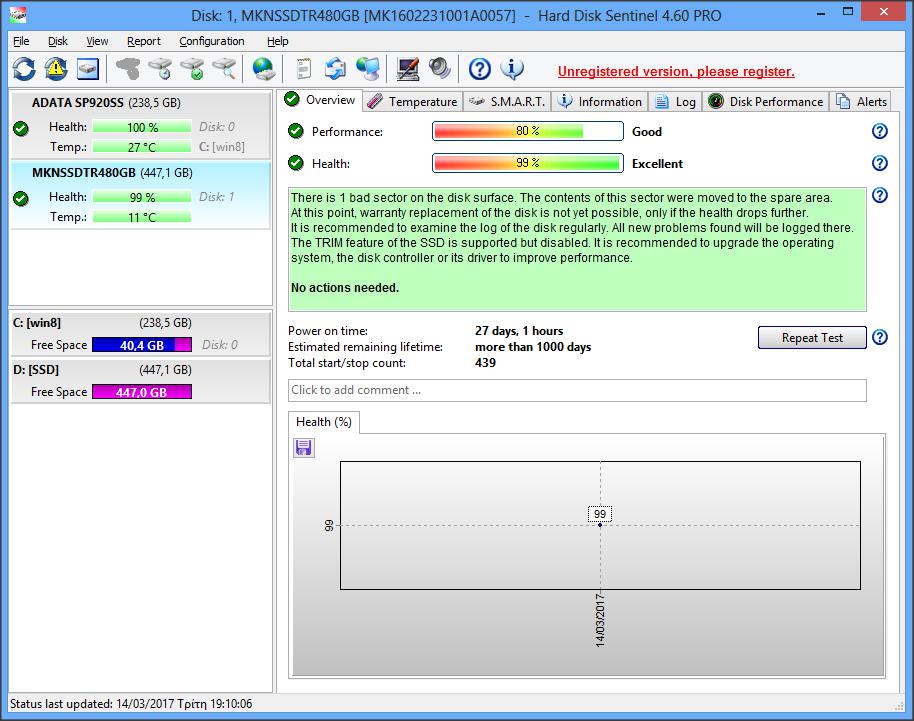The width and height of the screenshot is (914, 721).
Task: Open the Disk menu
Action: [x=58, y=41]
